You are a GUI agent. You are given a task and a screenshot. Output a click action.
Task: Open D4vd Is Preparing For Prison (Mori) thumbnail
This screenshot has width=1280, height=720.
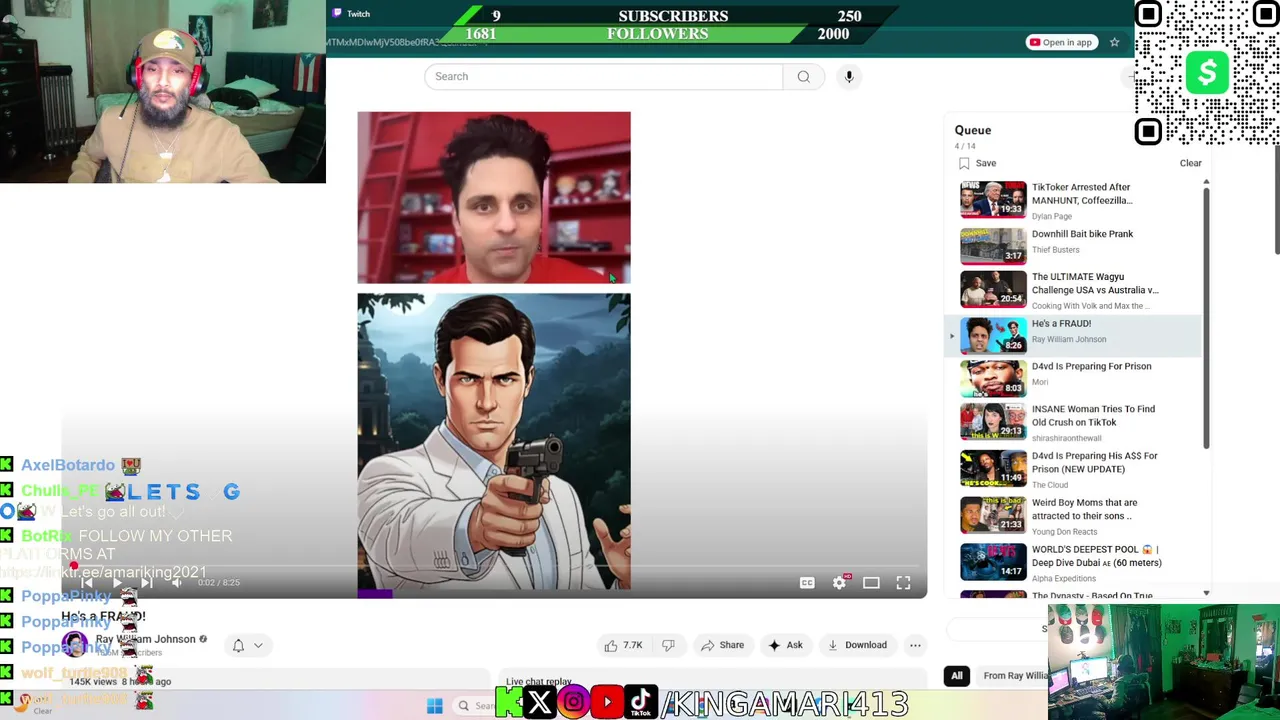[x=993, y=379]
